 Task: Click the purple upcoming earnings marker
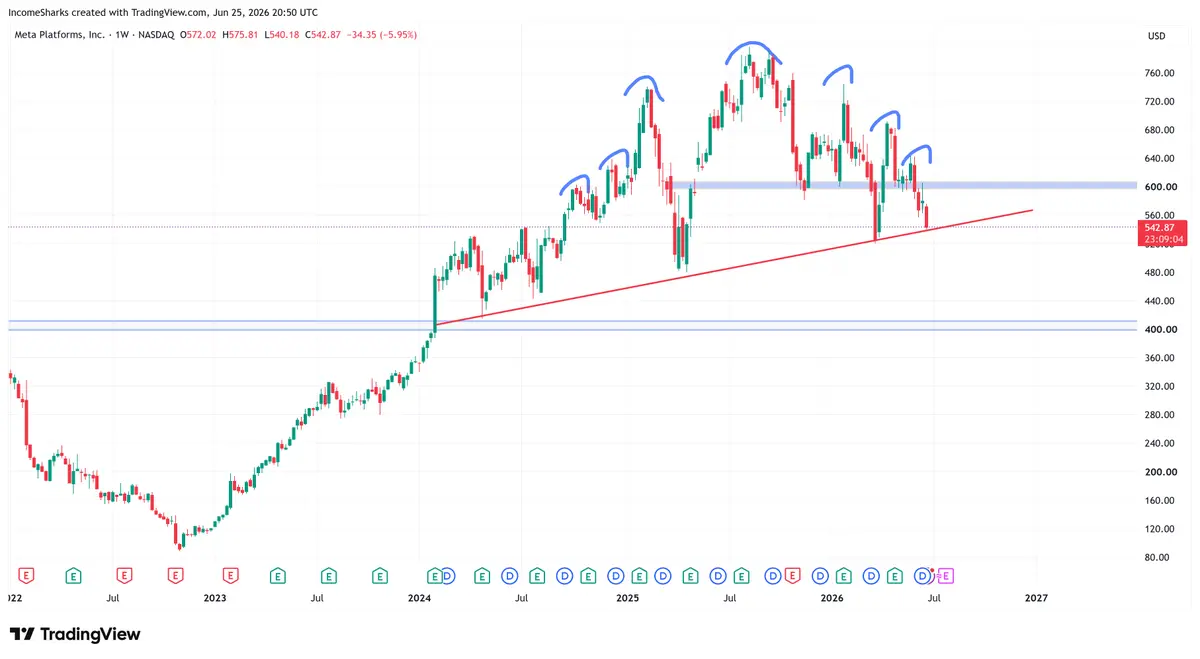946,575
